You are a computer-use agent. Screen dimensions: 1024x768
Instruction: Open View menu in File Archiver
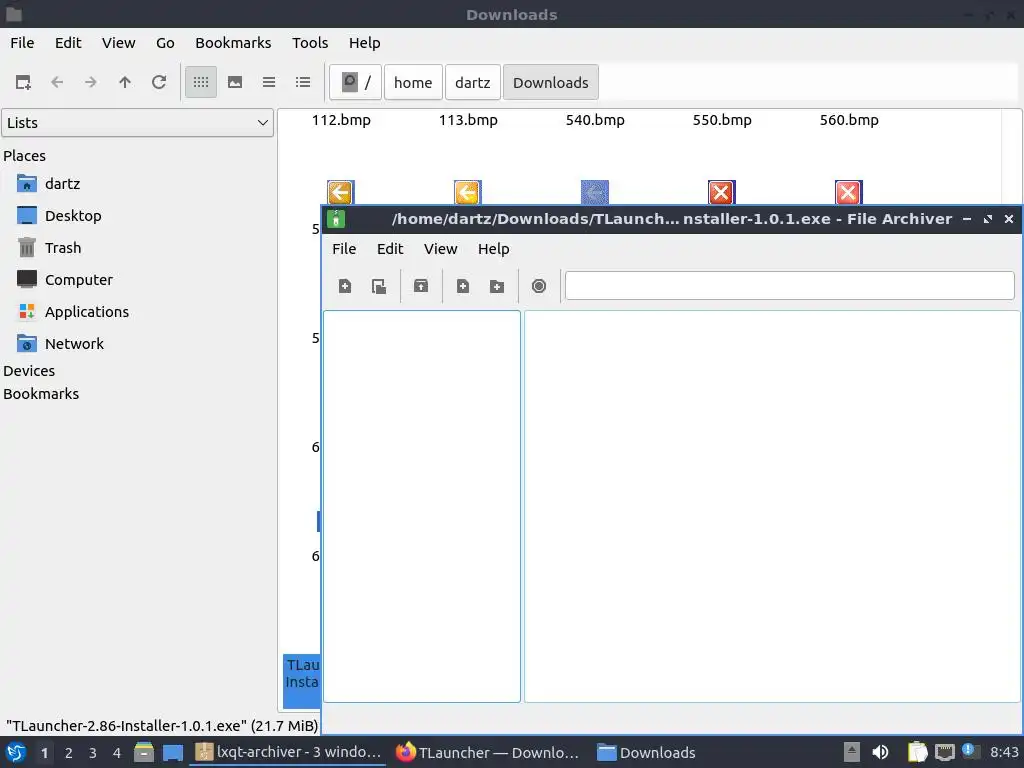(x=440, y=249)
